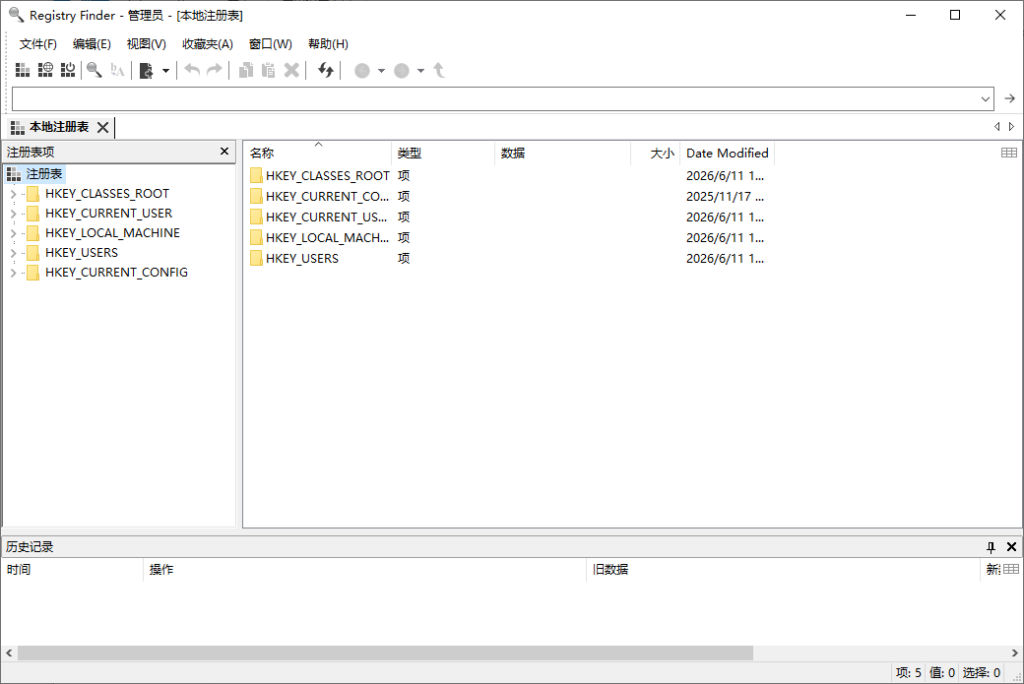Click the import/export document icon
The image size is (1024, 684).
146,70
